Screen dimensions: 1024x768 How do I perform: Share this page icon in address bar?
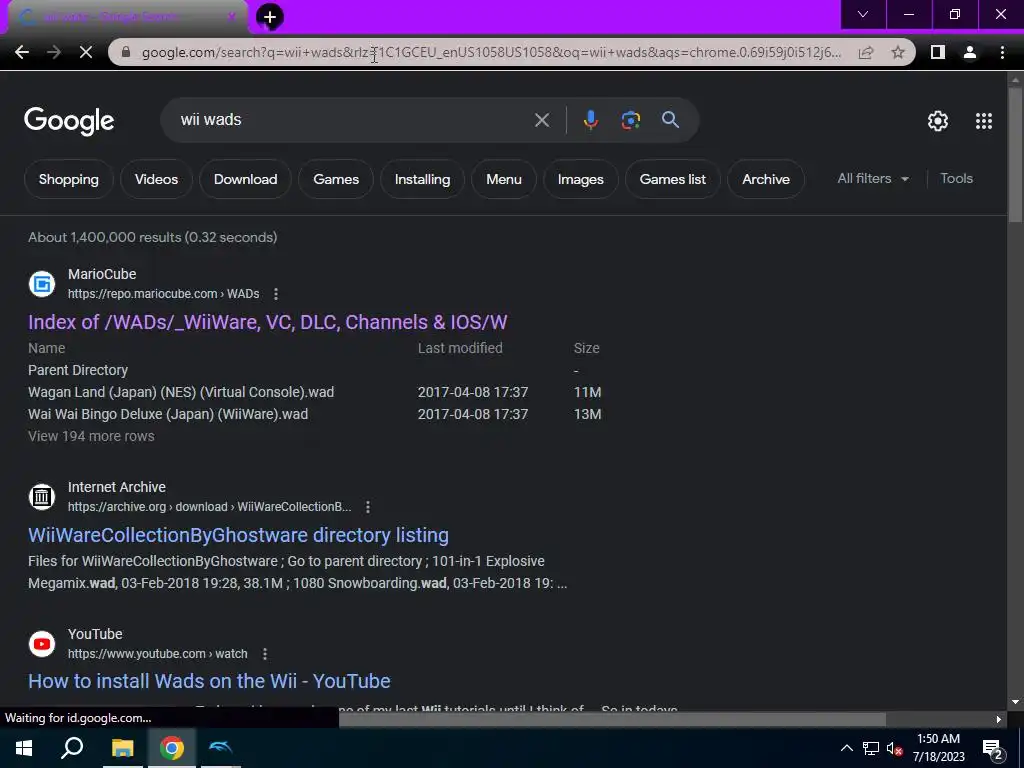tap(866, 53)
